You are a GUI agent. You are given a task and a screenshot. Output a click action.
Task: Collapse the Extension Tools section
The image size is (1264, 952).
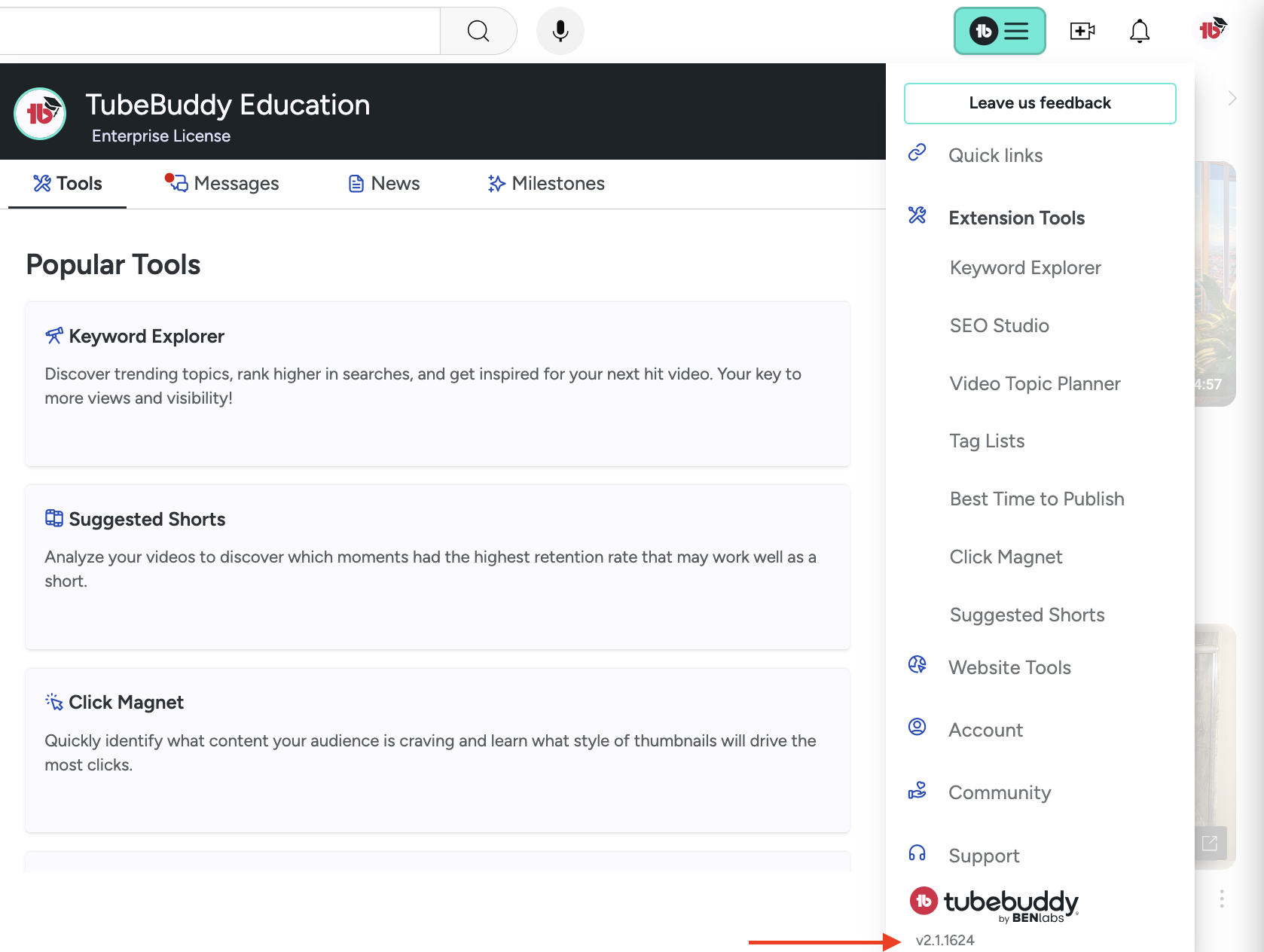(x=1016, y=218)
